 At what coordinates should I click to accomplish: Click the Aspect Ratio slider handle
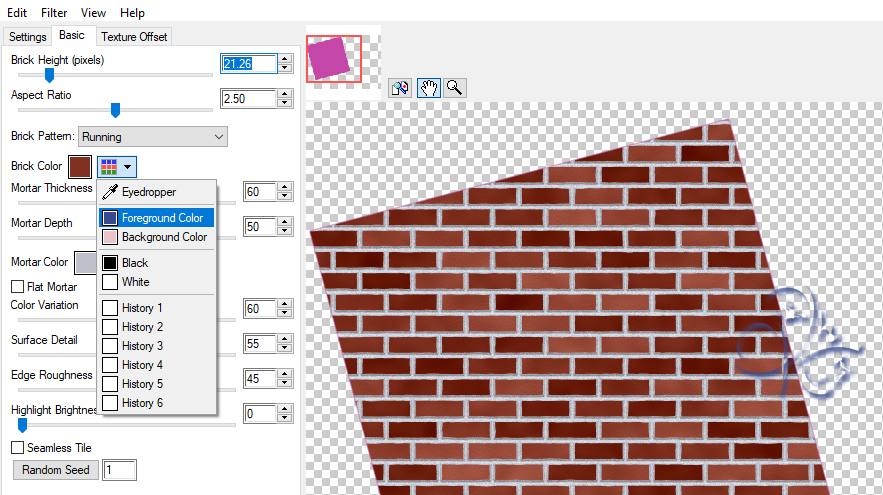click(x=115, y=110)
